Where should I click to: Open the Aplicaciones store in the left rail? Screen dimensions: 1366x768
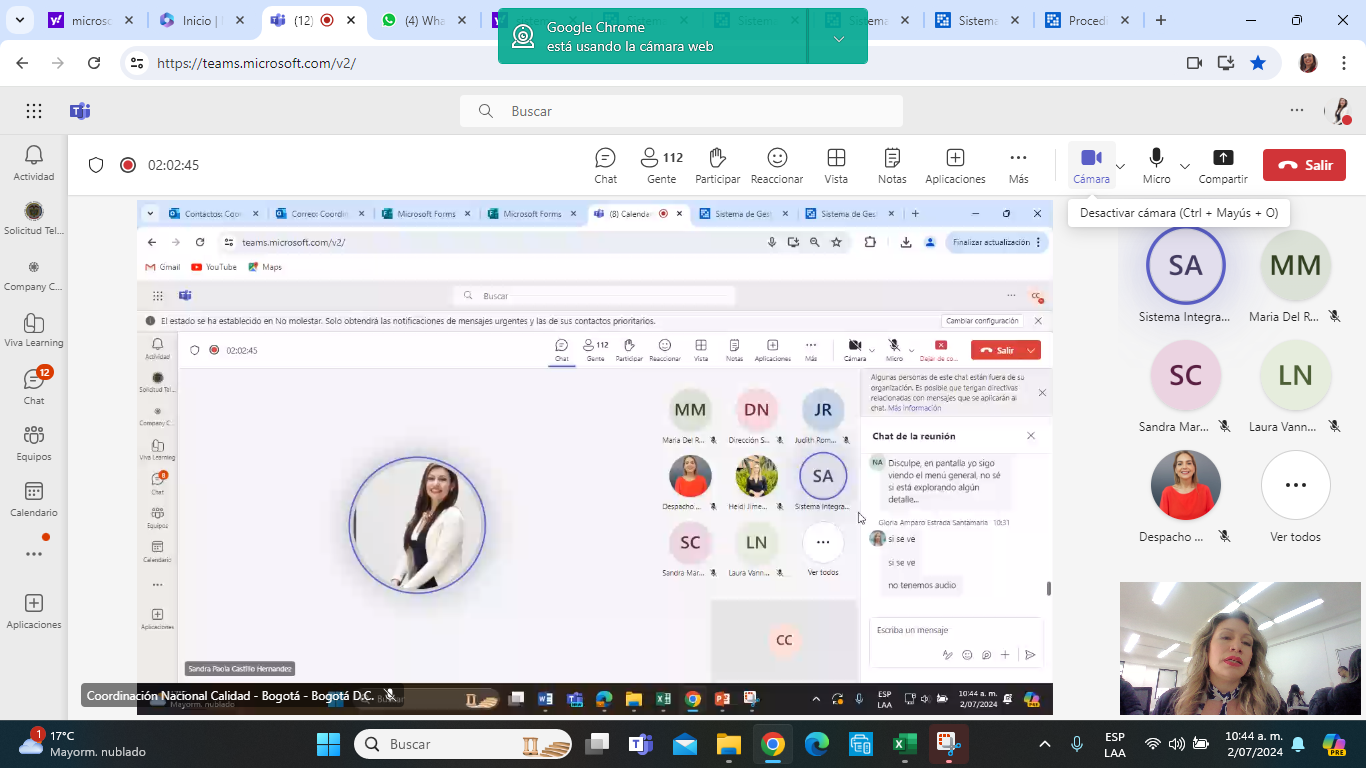[x=34, y=611]
